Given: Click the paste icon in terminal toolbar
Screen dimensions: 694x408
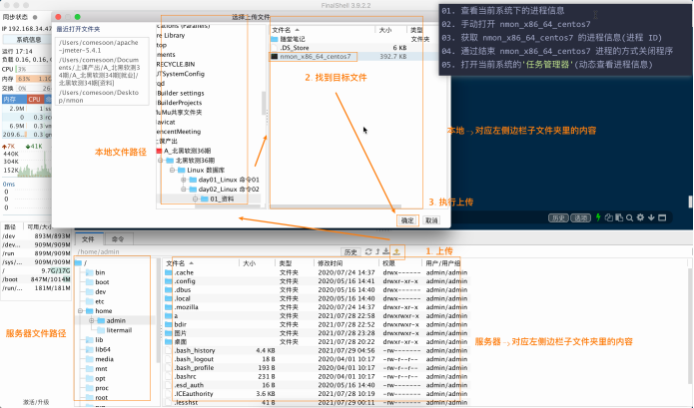Looking at the screenshot, I should click(619, 217).
